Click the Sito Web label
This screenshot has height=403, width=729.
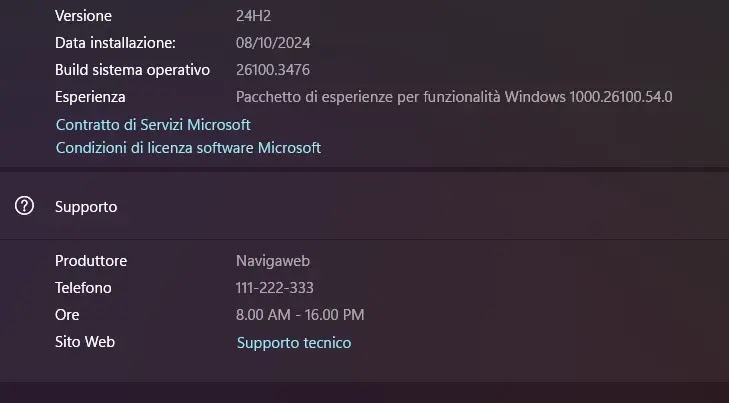click(x=85, y=342)
